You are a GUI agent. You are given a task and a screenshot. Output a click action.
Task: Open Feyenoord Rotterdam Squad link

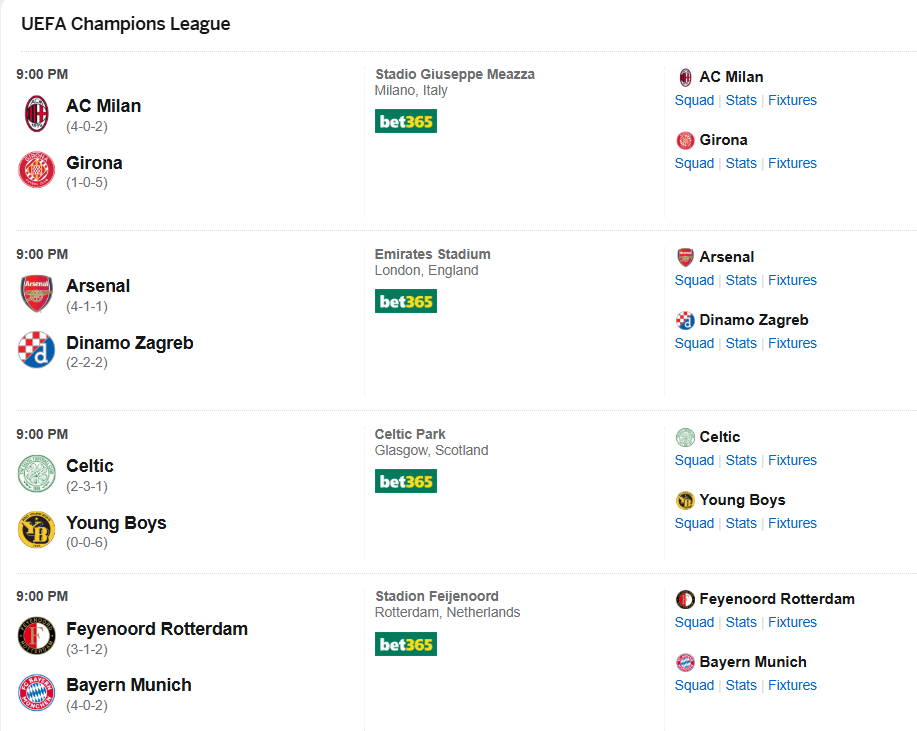pyautogui.click(x=694, y=622)
